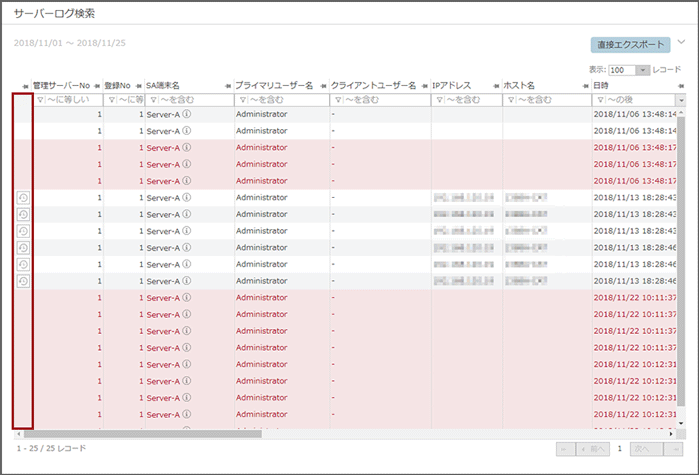Click the funnel icon in the ホスト名 filter
This screenshot has width=699, height=475.
point(510,100)
